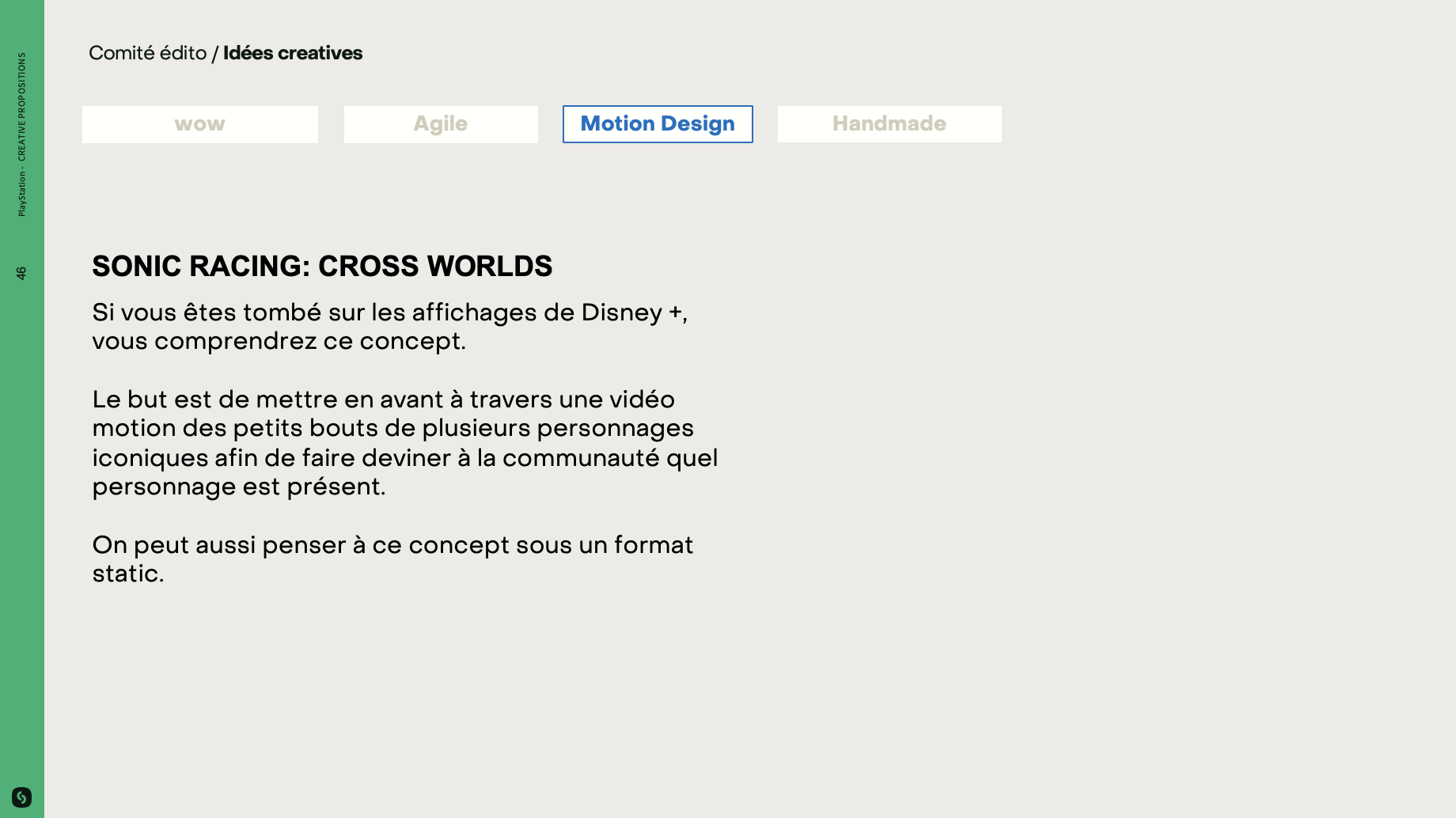Click the paragraph starting 'On peut aussi'

click(392, 559)
